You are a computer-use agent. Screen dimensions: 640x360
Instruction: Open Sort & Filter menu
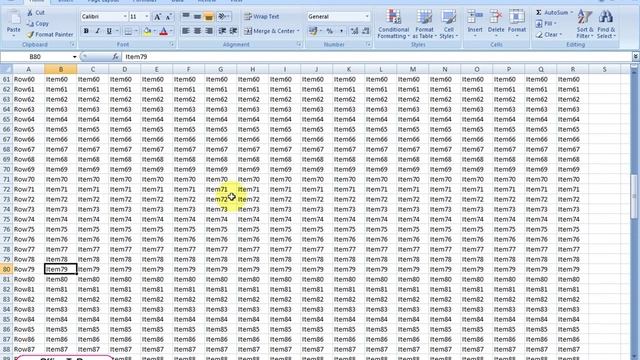585,24
